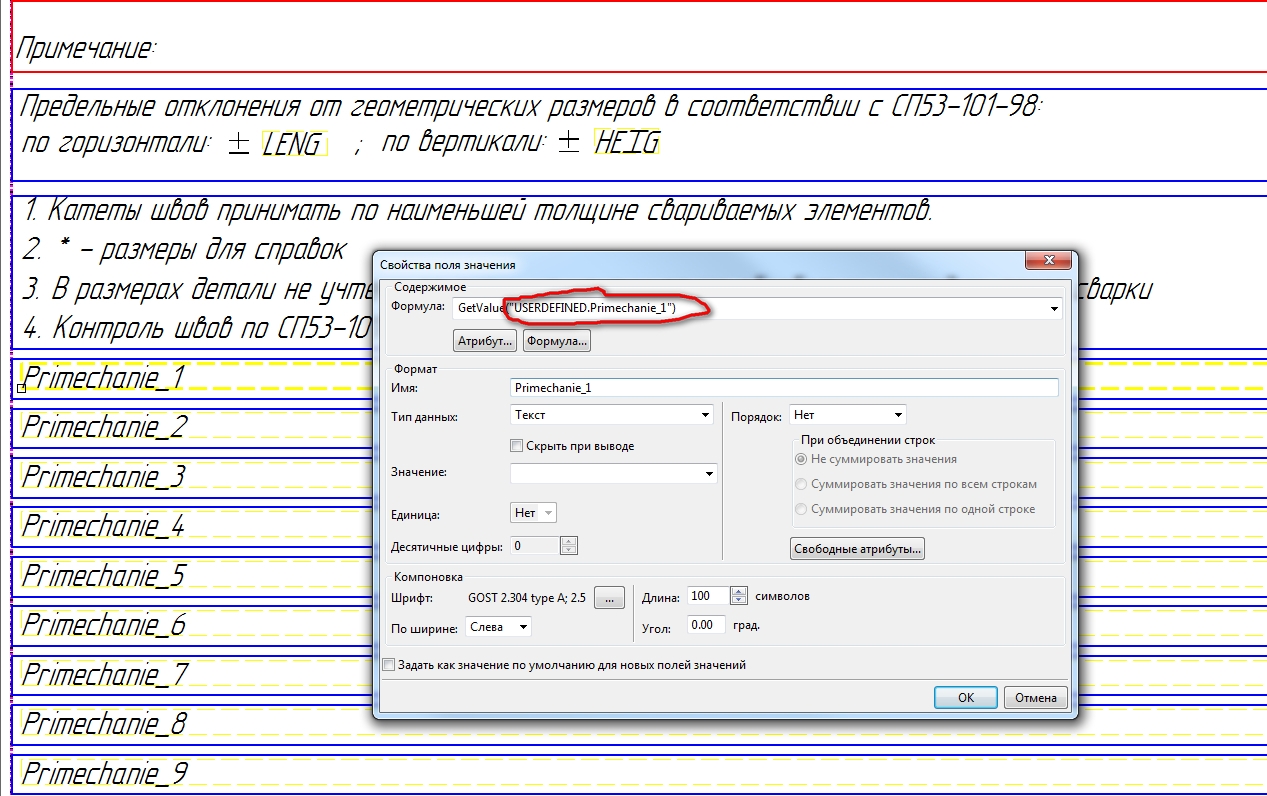Click the Примечание: heading text
This screenshot has width=1267, height=796.
[x=87, y=47]
